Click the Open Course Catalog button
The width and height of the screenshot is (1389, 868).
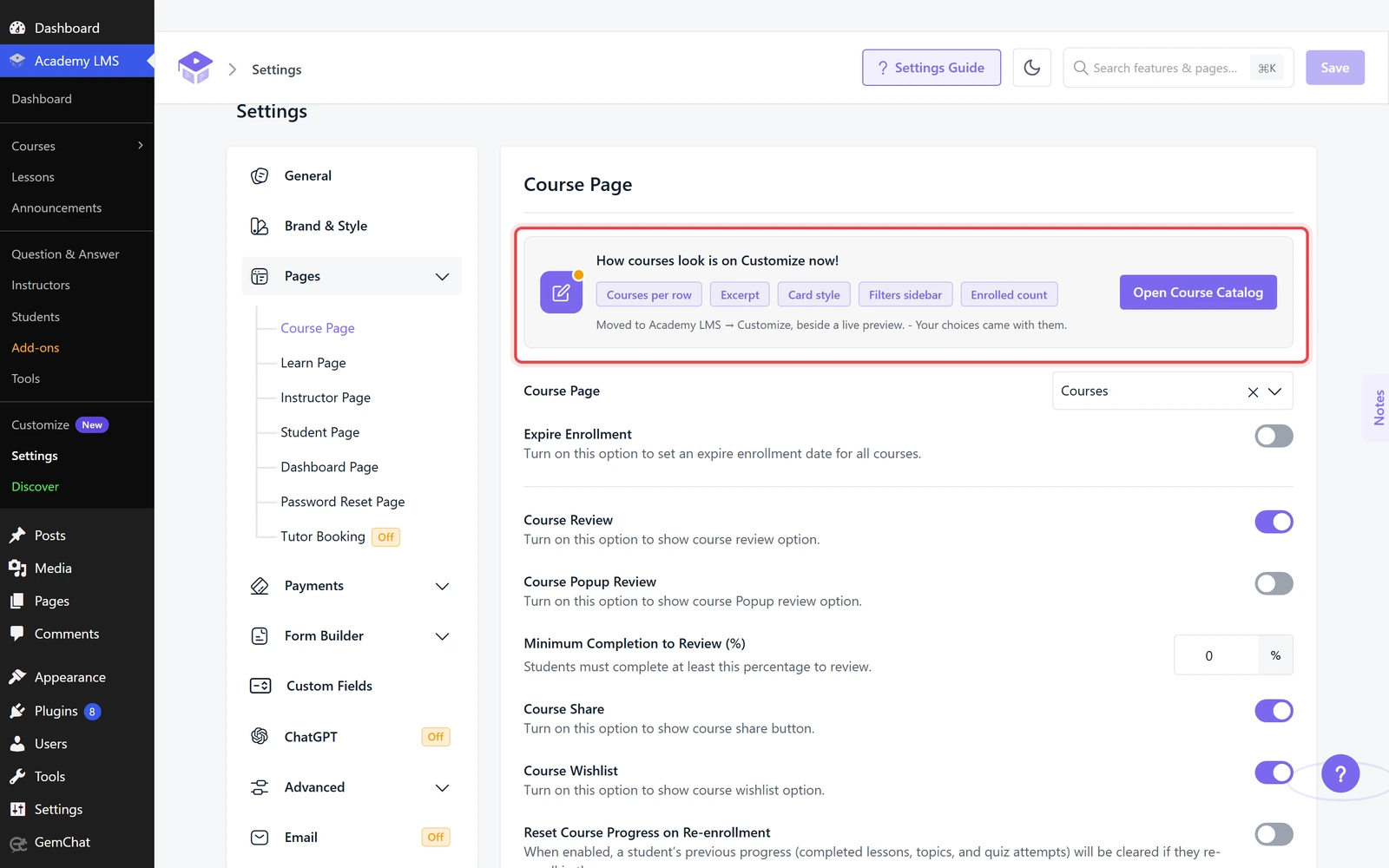pos(1198,293)
